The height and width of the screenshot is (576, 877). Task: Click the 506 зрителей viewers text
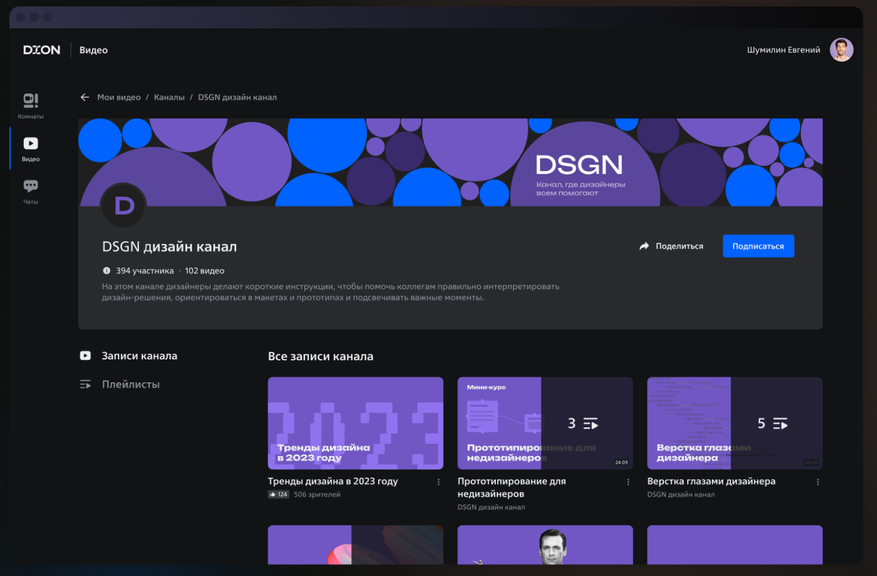[317, 494]
